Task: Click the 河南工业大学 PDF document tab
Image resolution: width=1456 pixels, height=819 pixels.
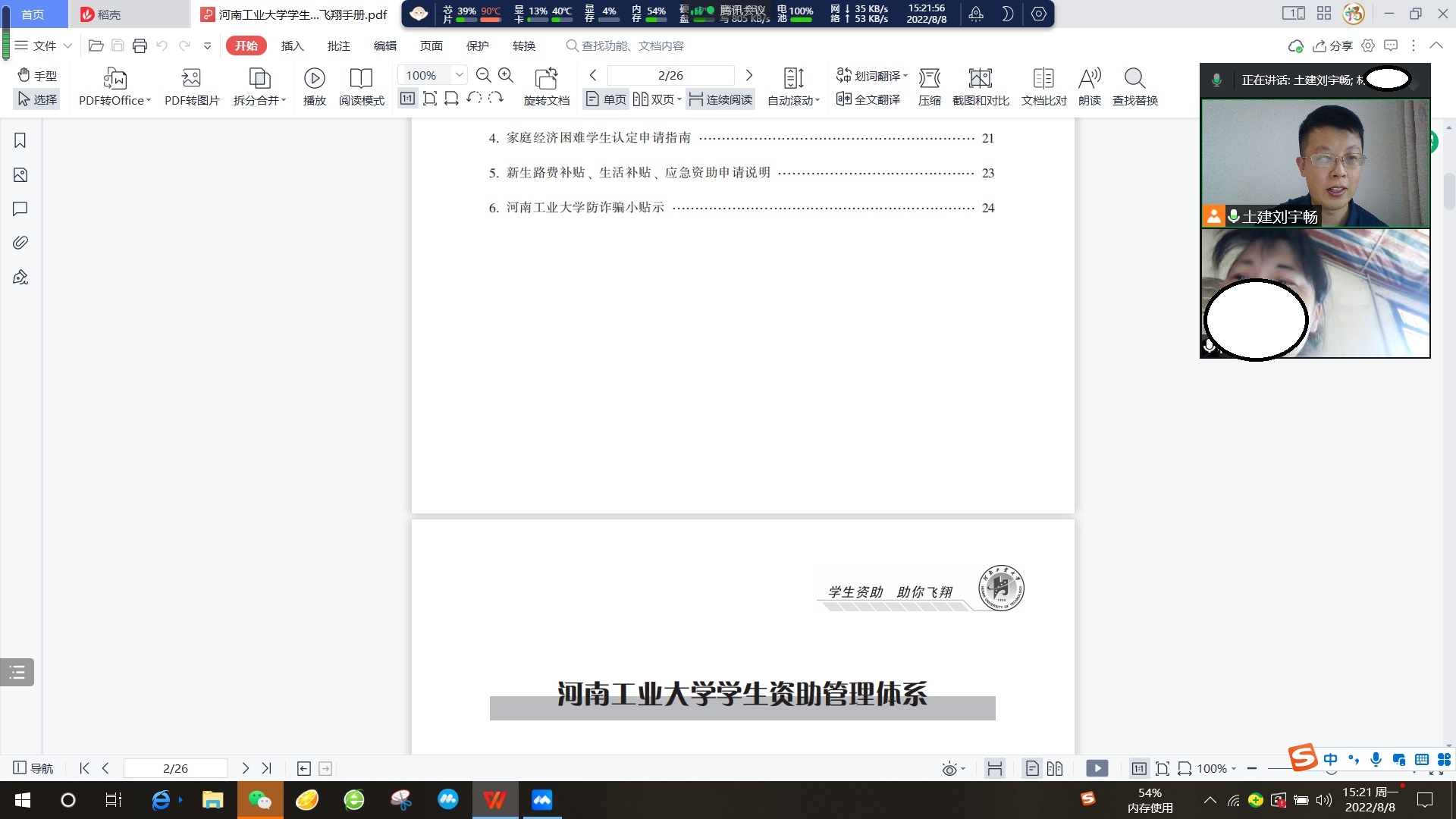Action: coord(294,14)
